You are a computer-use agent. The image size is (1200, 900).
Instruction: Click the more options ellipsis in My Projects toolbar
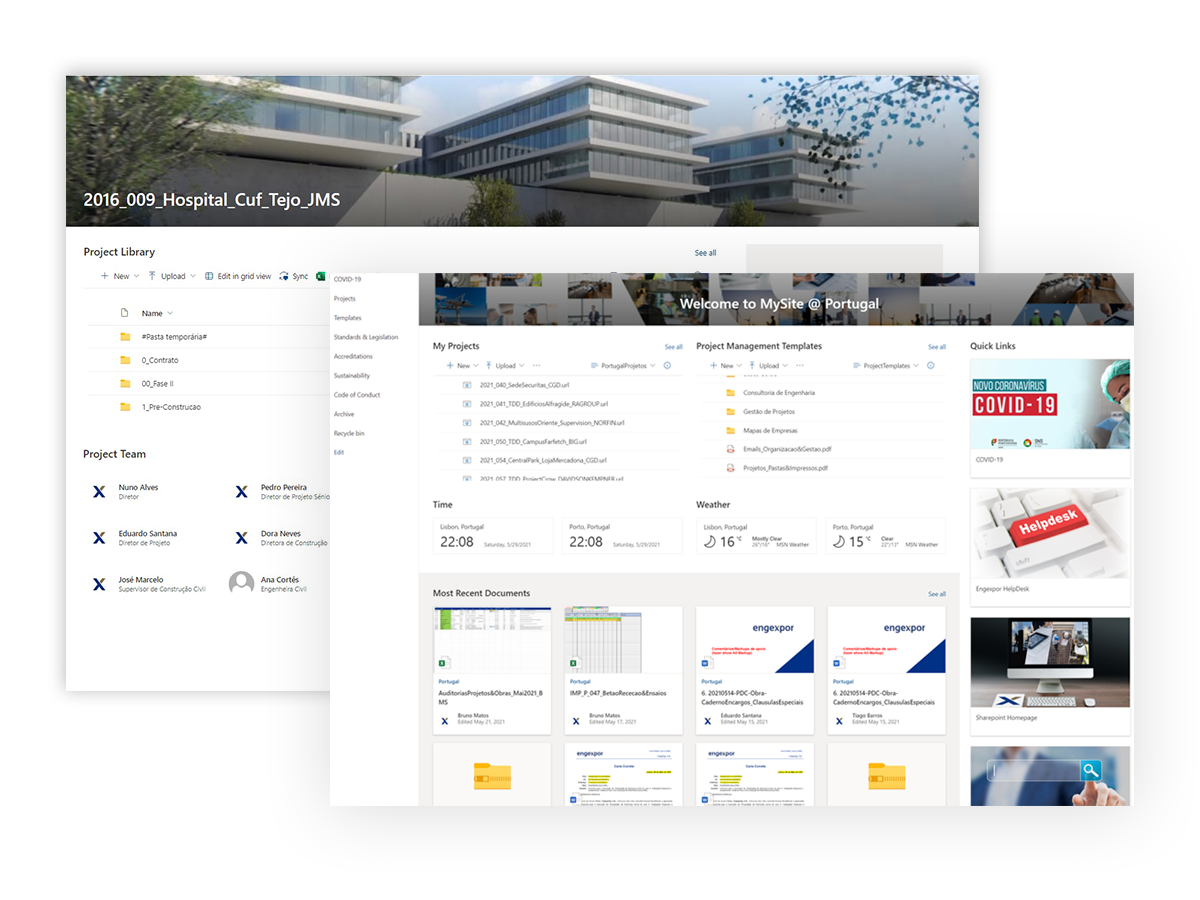tap(536, 366)
